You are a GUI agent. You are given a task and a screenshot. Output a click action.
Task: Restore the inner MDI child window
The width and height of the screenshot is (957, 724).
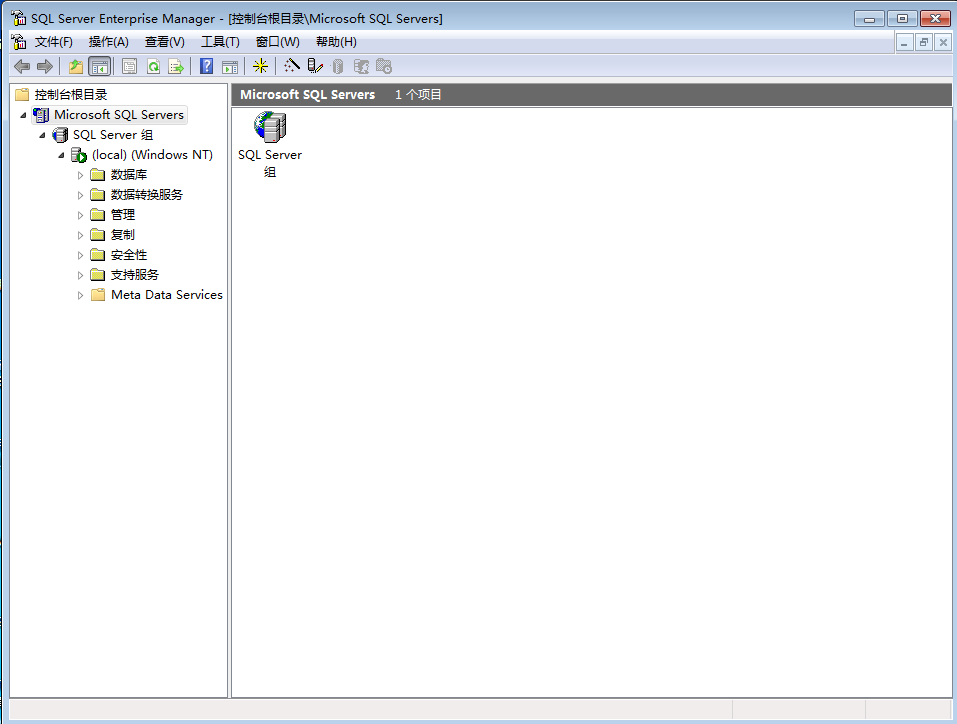pyautogui.click(x=923, y=42)
